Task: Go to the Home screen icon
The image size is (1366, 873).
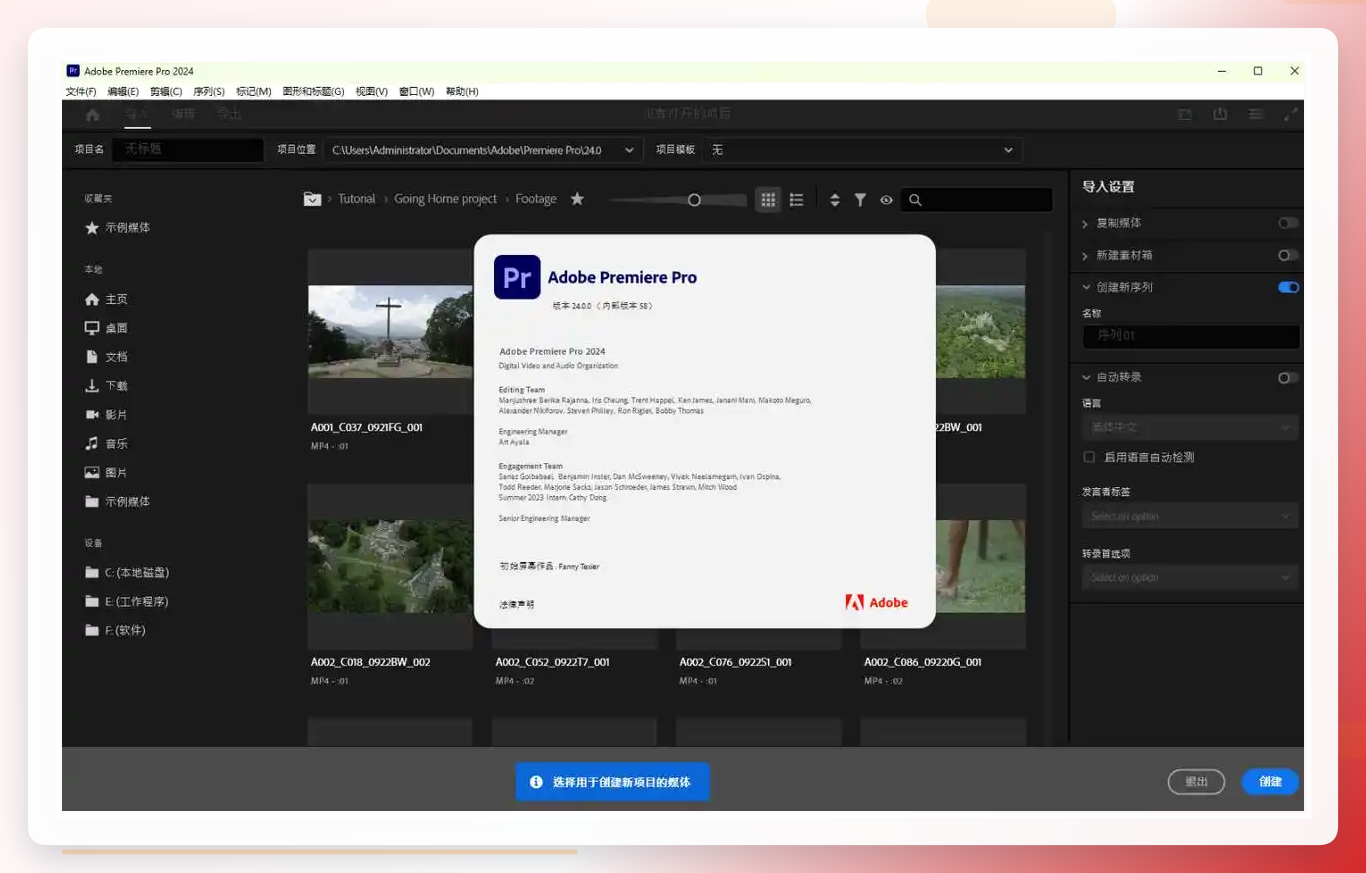Action: coord(93,114)
